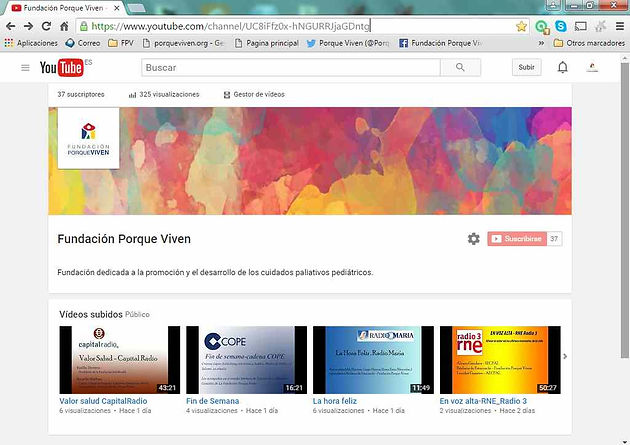Open the account avatar menu

click(x=592, y=67)
